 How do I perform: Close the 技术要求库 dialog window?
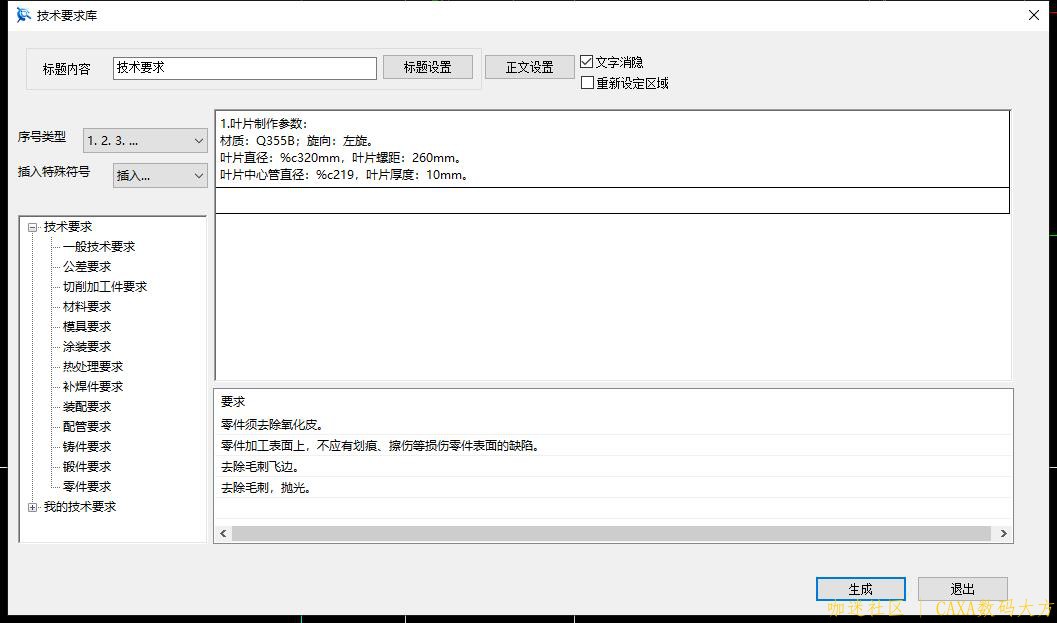(x=1034, y=15)
